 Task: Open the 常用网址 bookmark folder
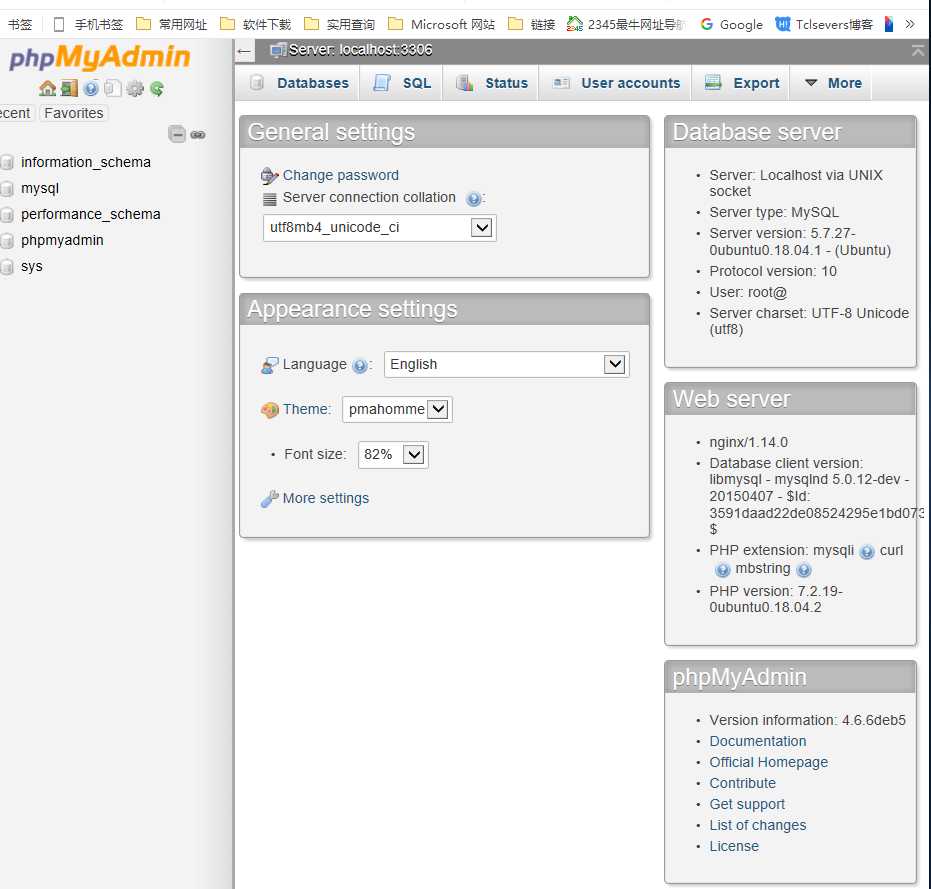coord(172,24)
